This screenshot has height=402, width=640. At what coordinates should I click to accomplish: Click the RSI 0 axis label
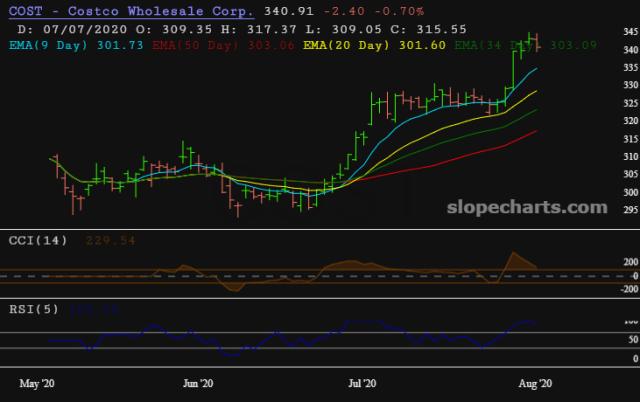click(636, 359)
